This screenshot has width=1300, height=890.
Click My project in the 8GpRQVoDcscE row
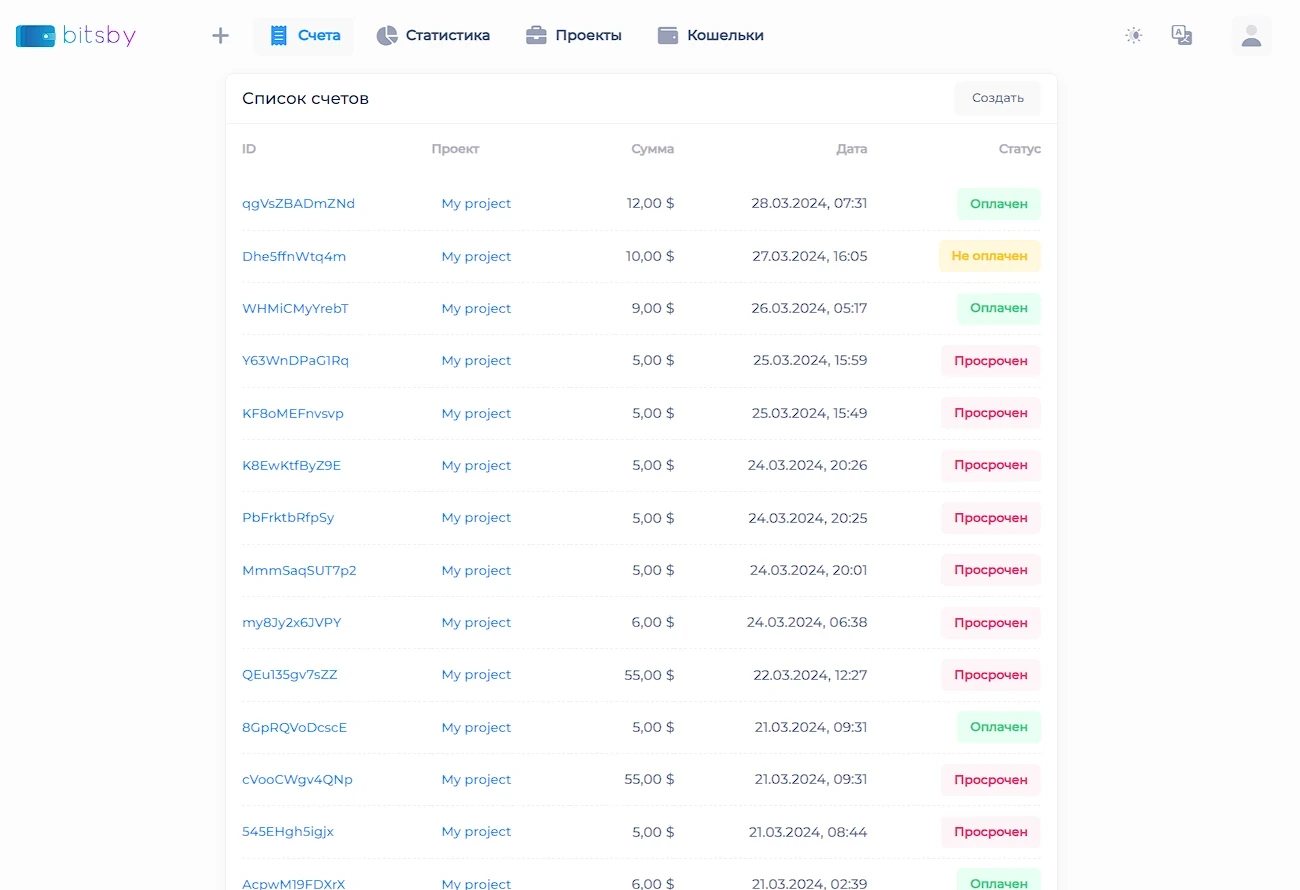click(476, 727)
